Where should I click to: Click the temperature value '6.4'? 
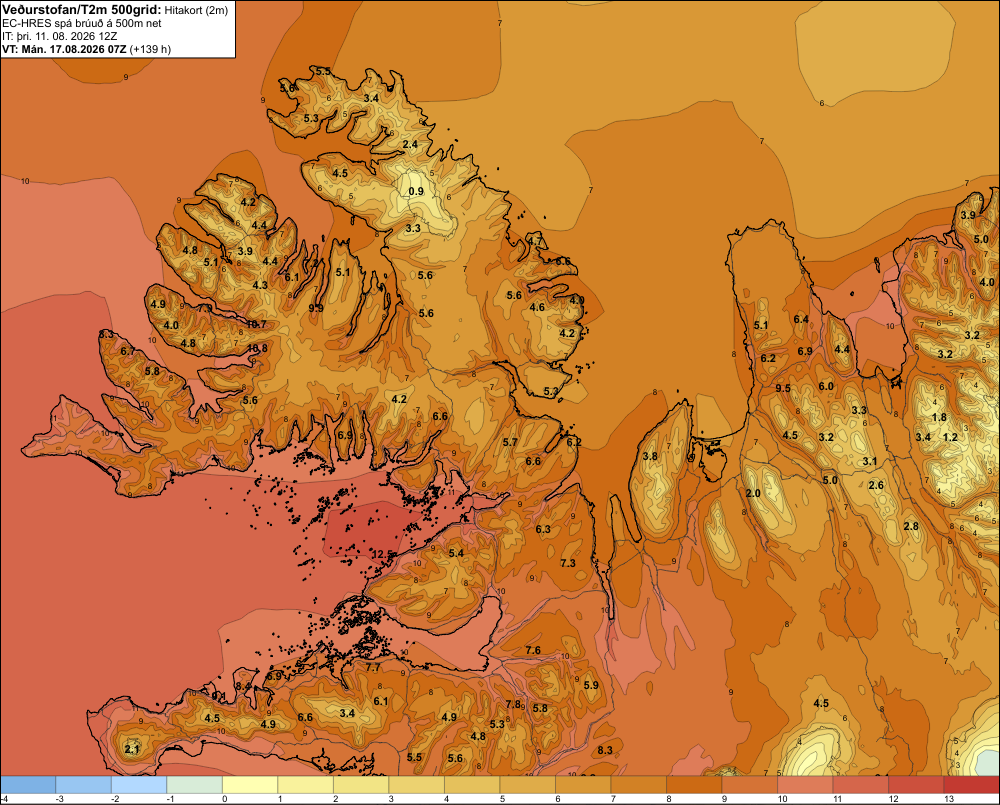click(801, 319)
